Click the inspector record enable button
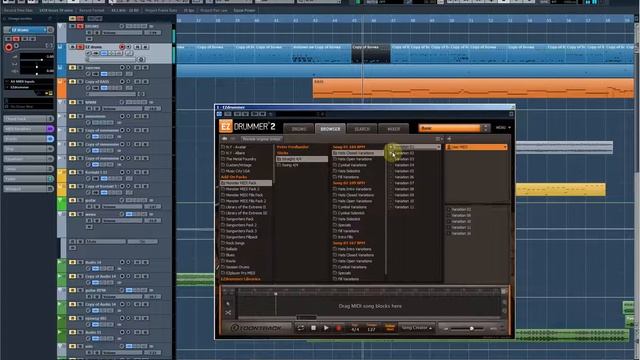 pyautogui.click(x=8, y=48)
